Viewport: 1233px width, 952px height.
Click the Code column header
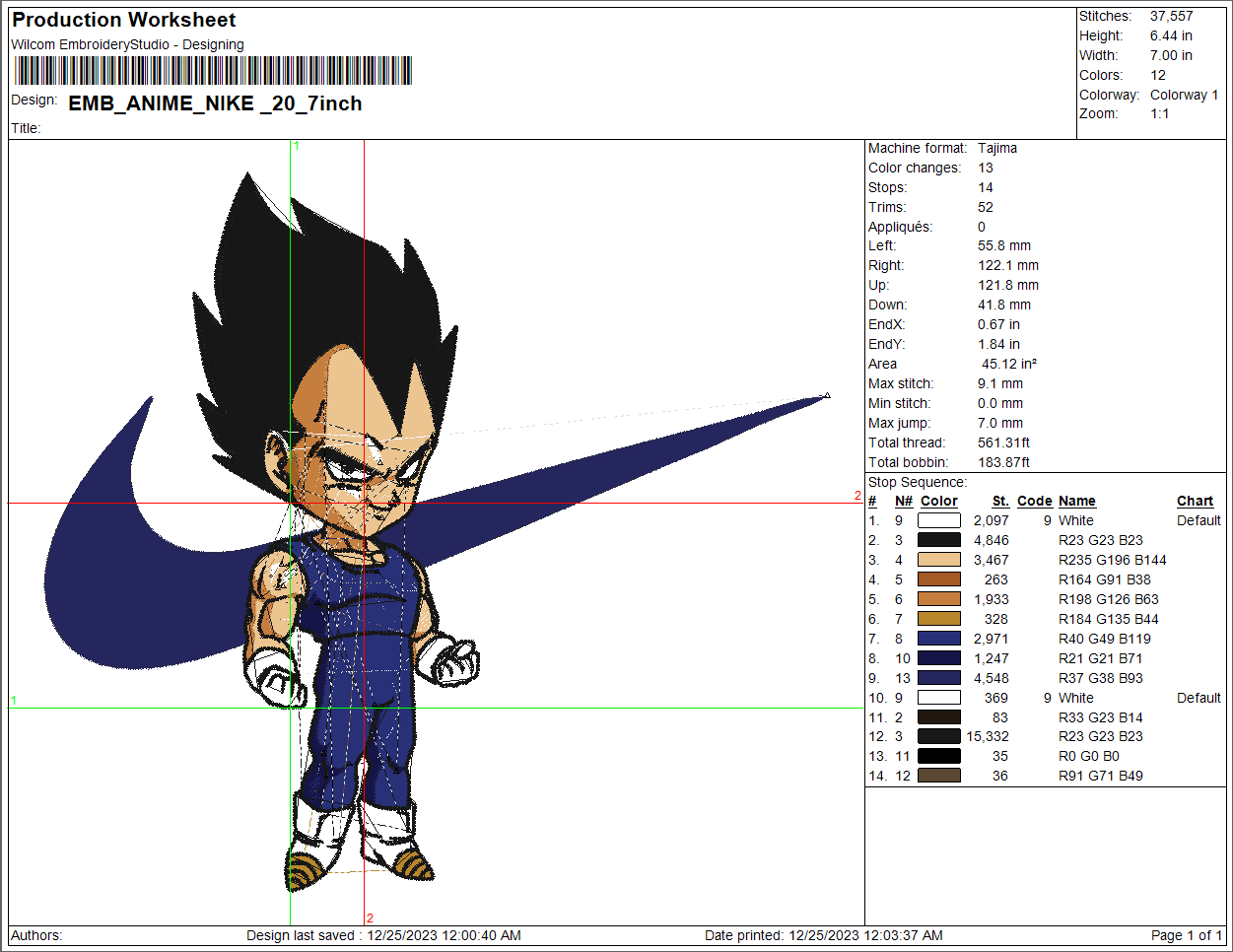(x=1035, y=501)
